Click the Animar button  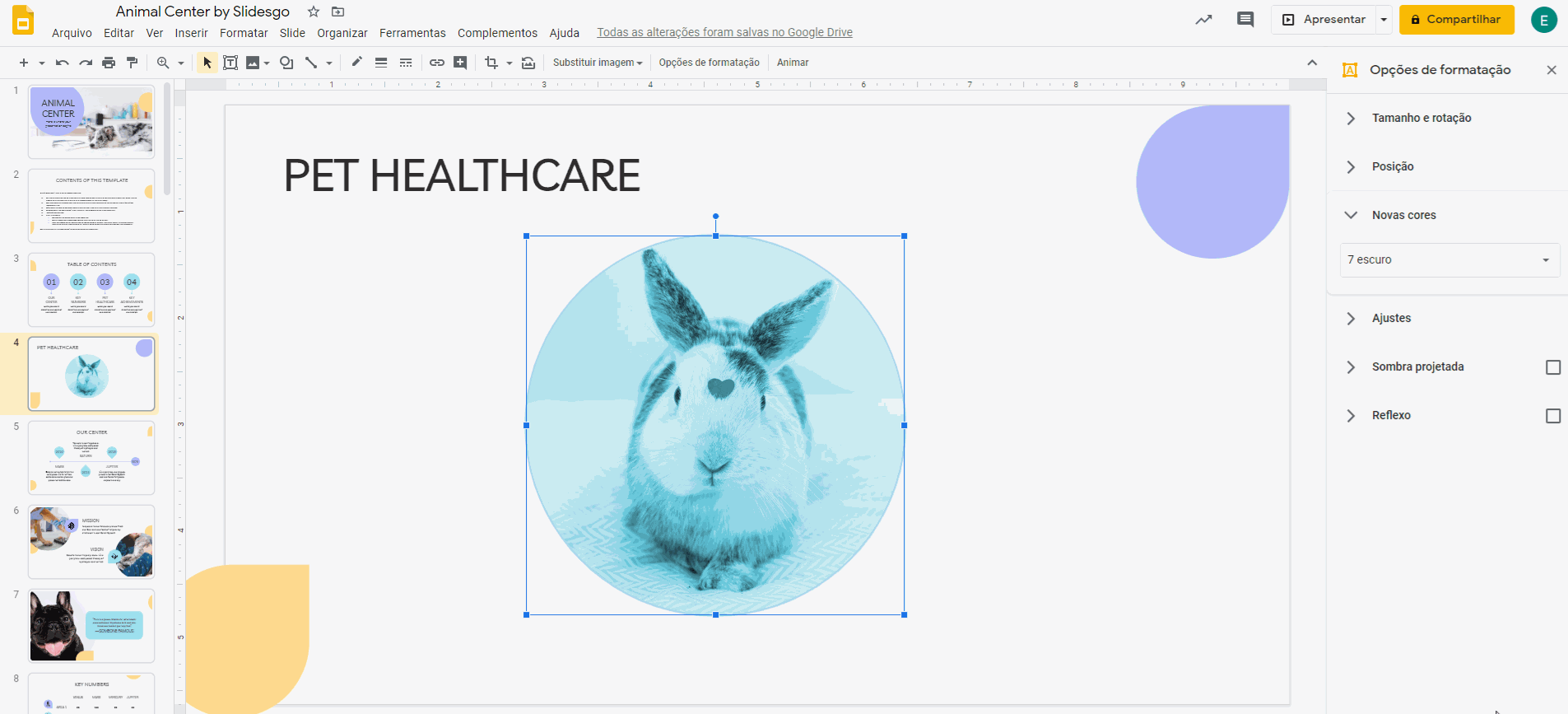tap(793, 63)
